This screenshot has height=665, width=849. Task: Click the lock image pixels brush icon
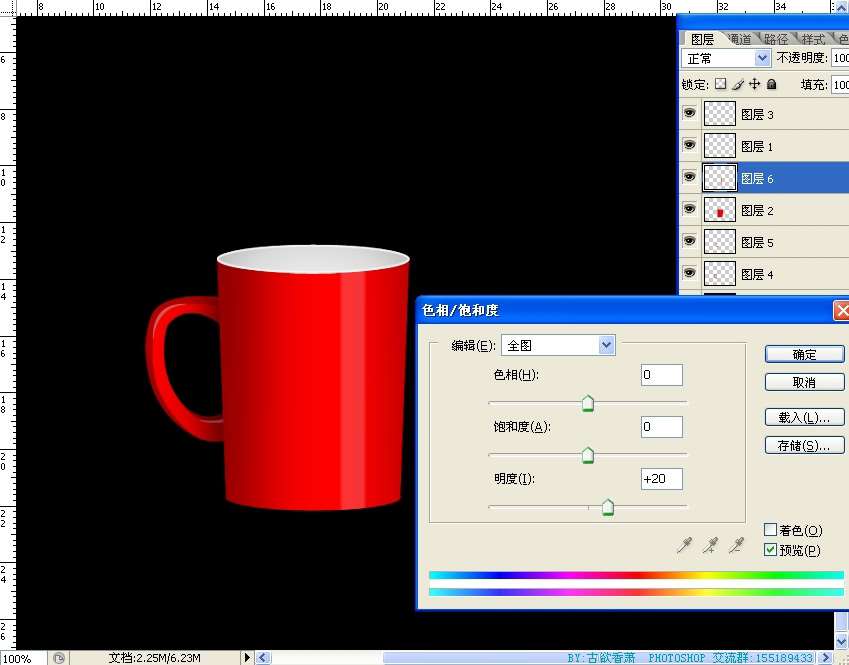(738, 85)
